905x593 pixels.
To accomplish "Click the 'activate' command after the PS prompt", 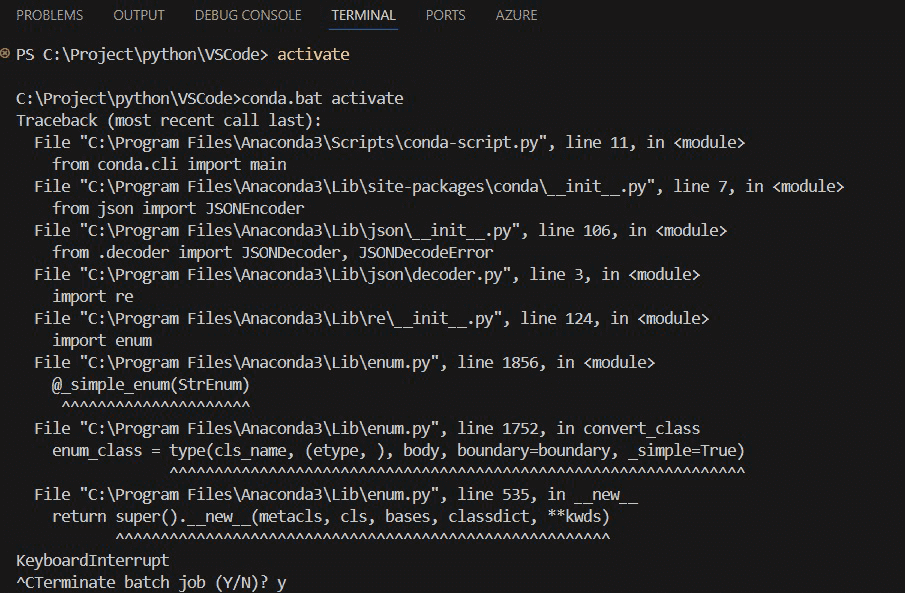I will coord(313,54).
